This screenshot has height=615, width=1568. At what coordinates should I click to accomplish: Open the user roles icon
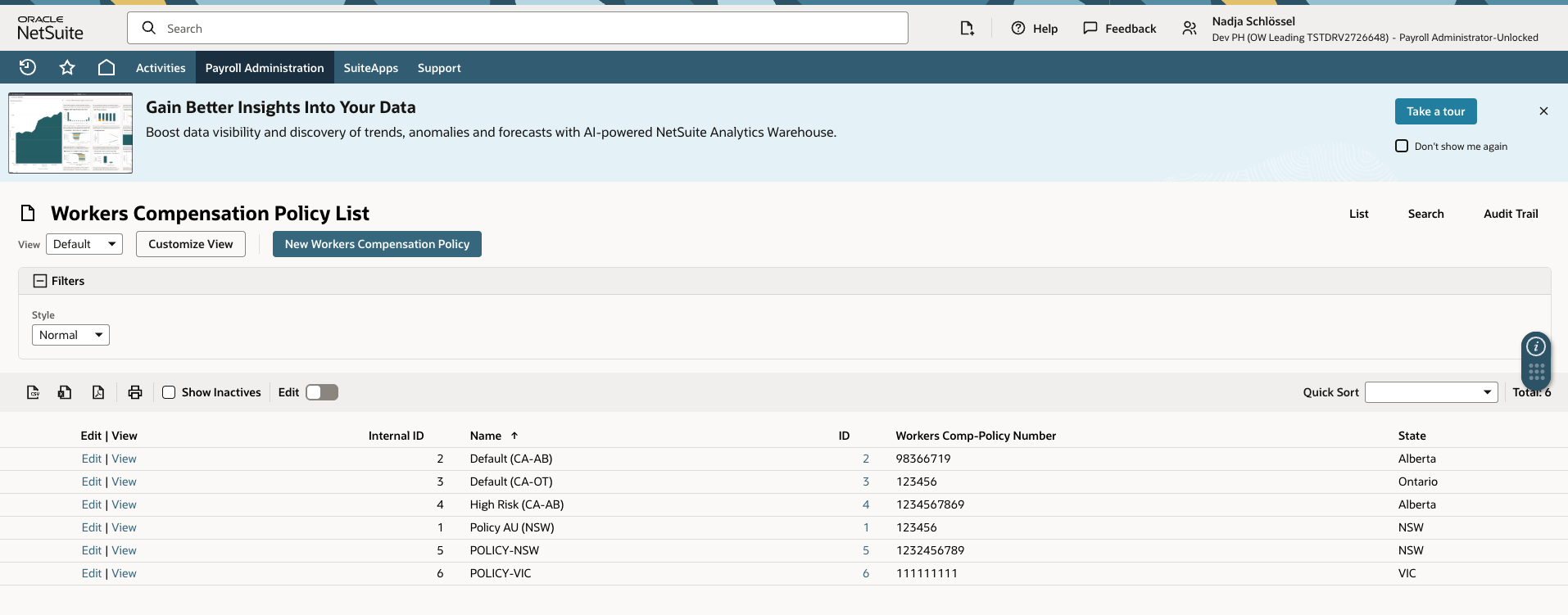pos(1190,29)
